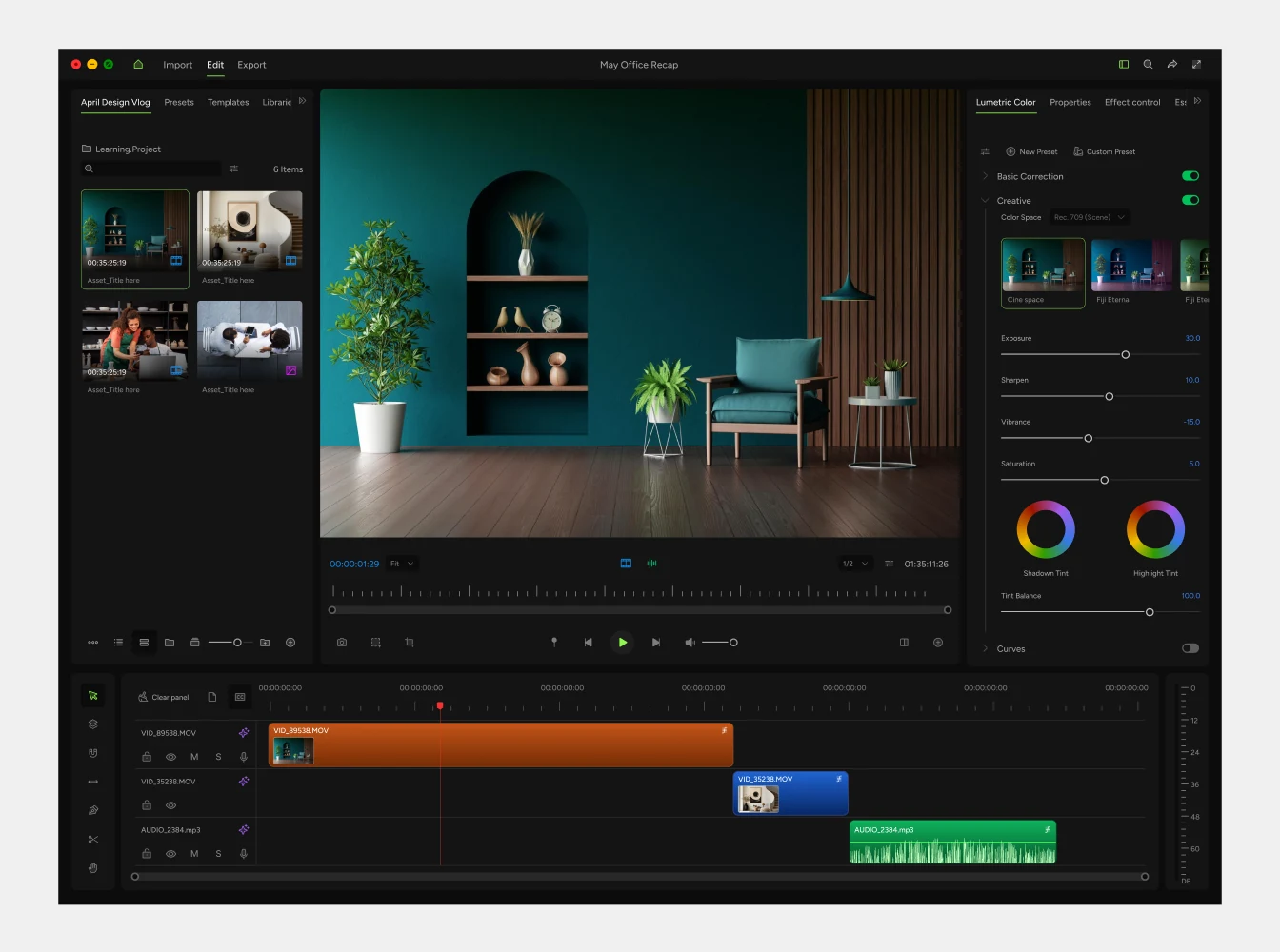Click the Clear panel button
Image resolution: width=1280 pixels, height=952 pixels.
164,697
